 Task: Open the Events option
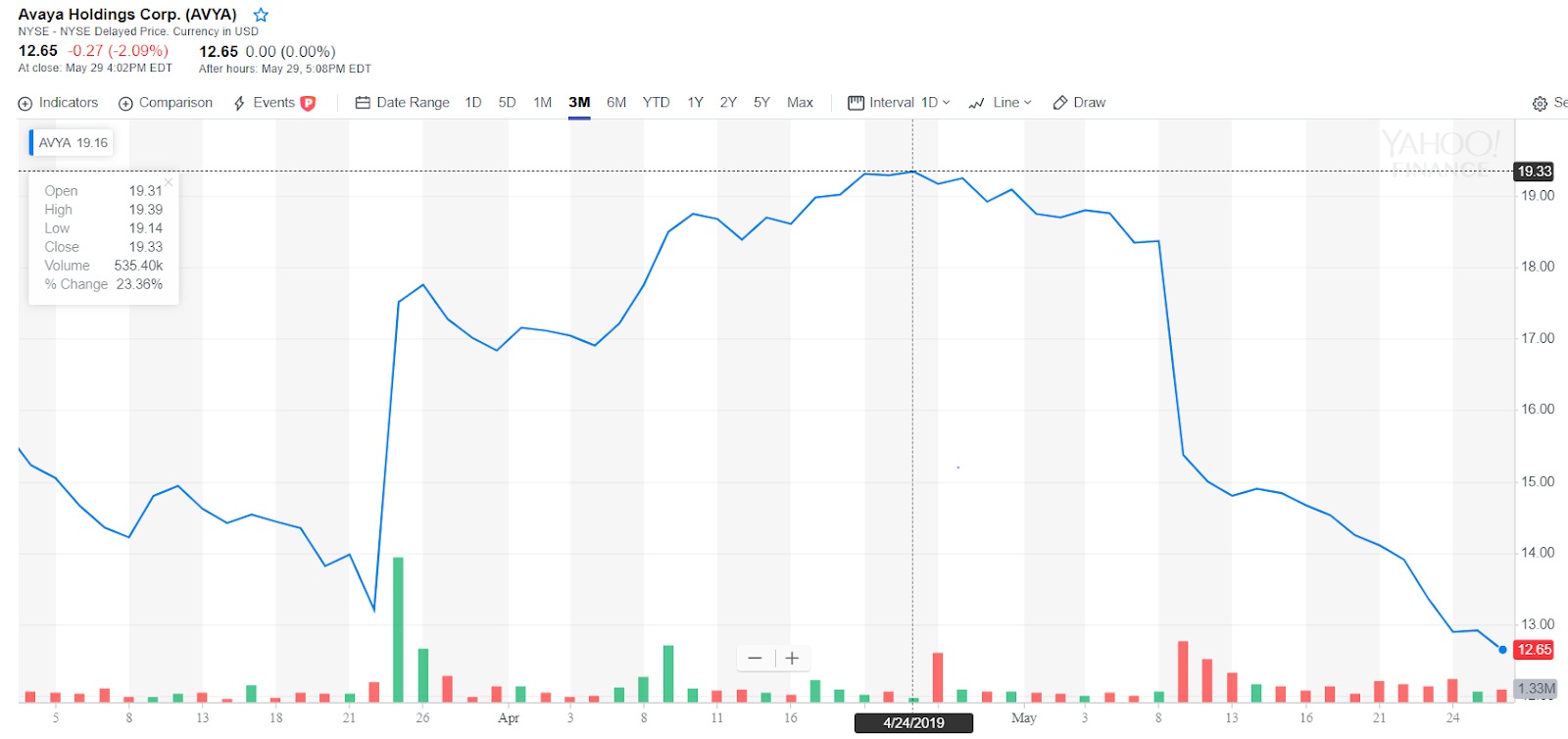click(x=273, y=103)
